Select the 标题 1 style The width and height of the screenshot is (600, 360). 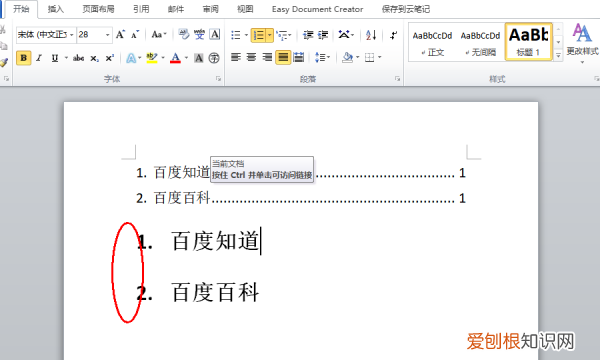528,41
